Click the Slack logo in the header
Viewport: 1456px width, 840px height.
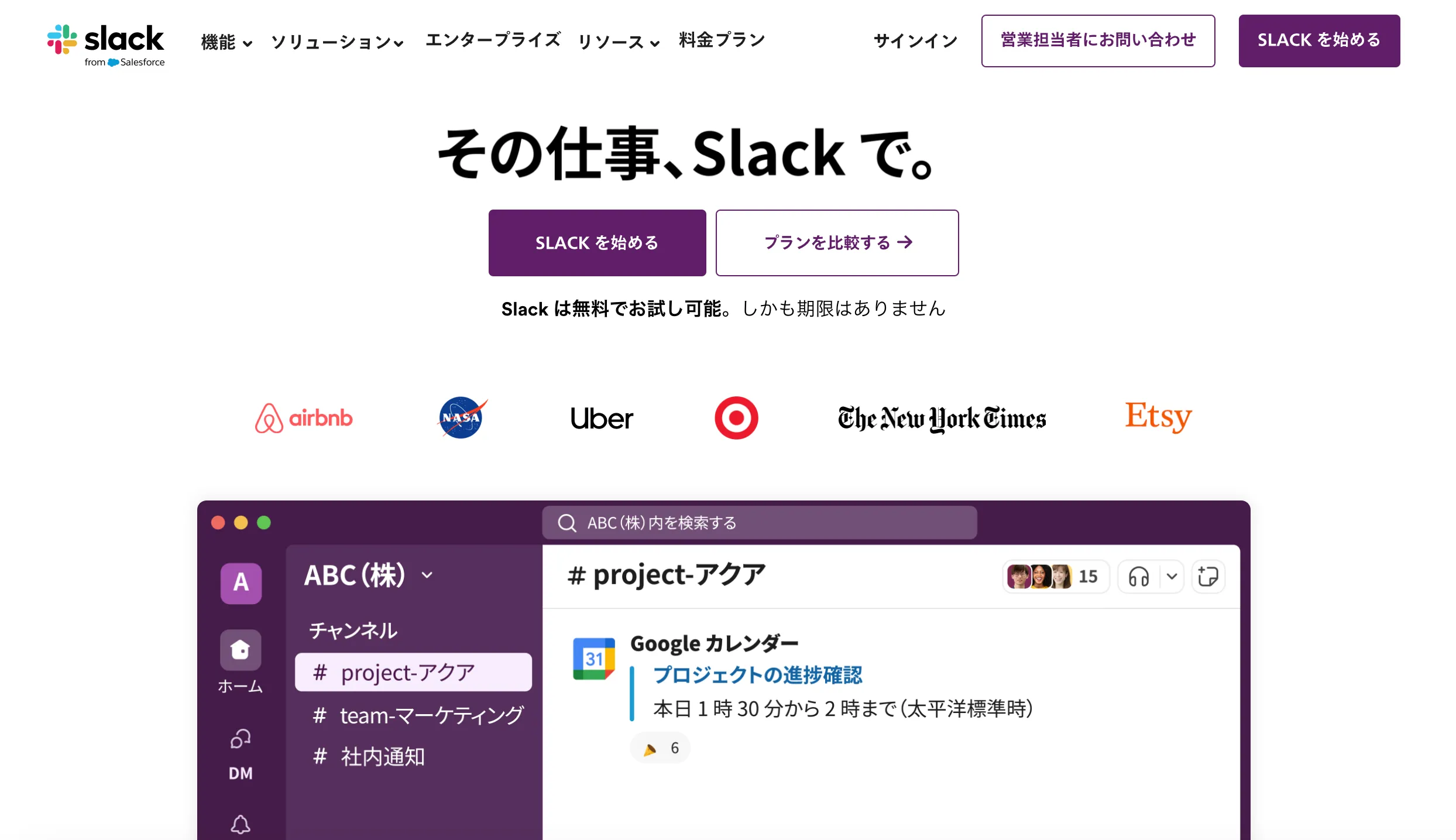106,45
